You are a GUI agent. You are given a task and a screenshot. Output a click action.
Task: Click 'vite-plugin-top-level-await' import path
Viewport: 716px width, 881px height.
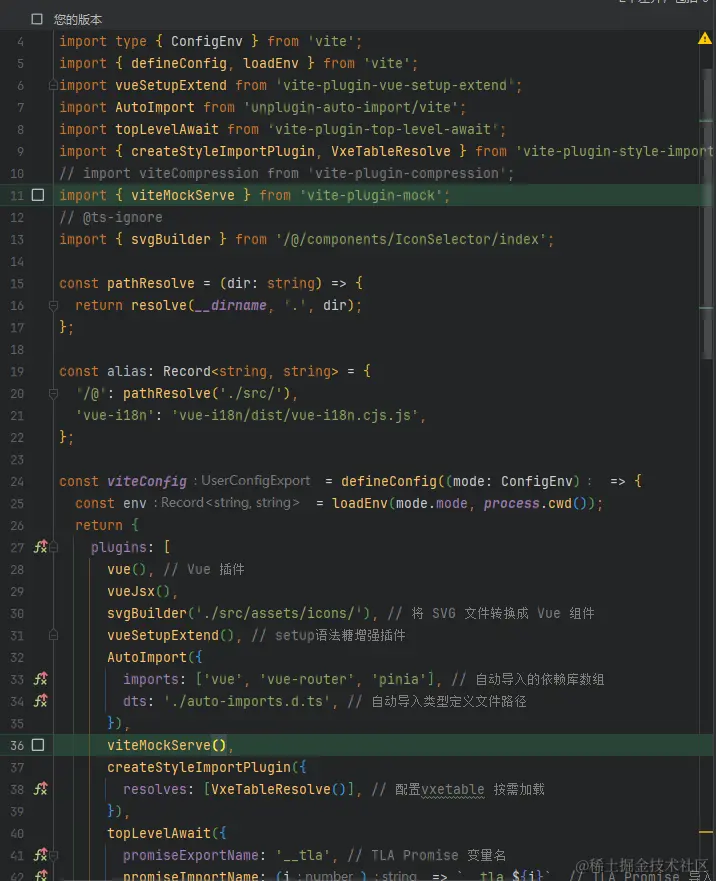tap(383, 129)
